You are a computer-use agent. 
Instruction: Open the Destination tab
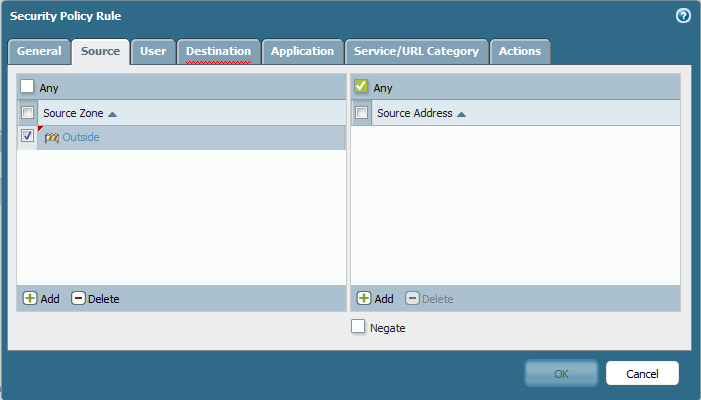point(218,52)
